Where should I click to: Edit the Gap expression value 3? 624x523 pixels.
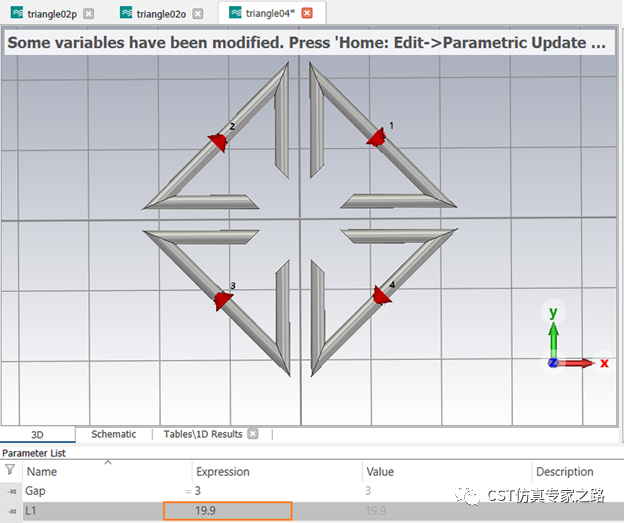click(198, 491)
